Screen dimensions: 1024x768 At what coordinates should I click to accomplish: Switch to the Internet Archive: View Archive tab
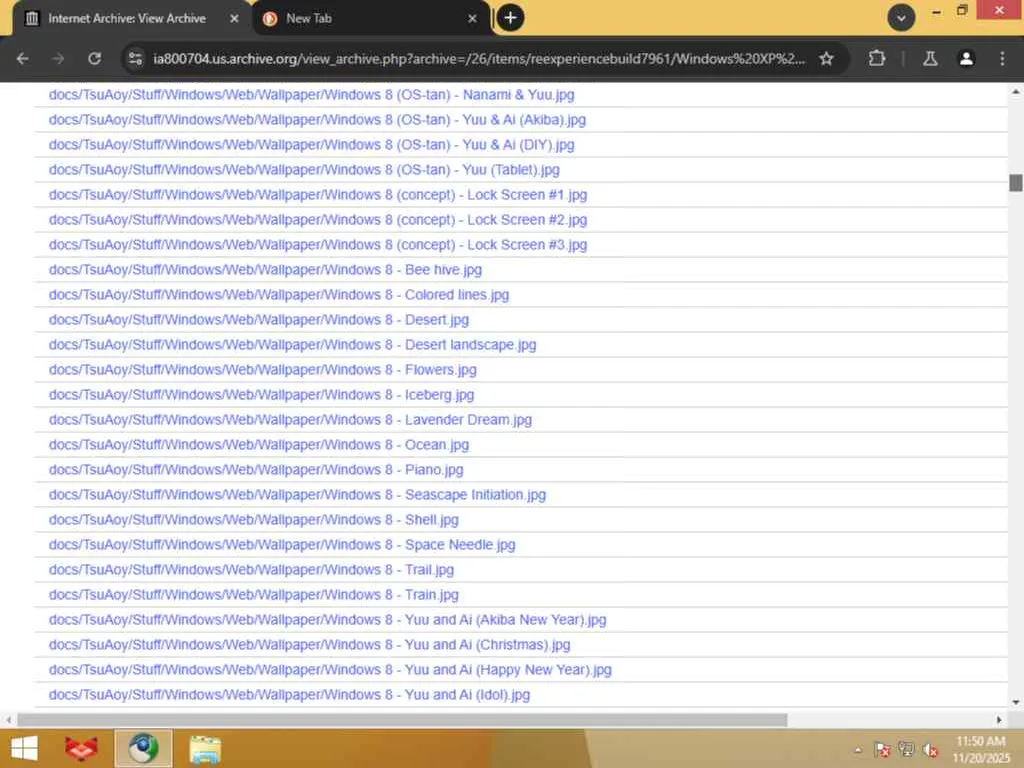127,18
